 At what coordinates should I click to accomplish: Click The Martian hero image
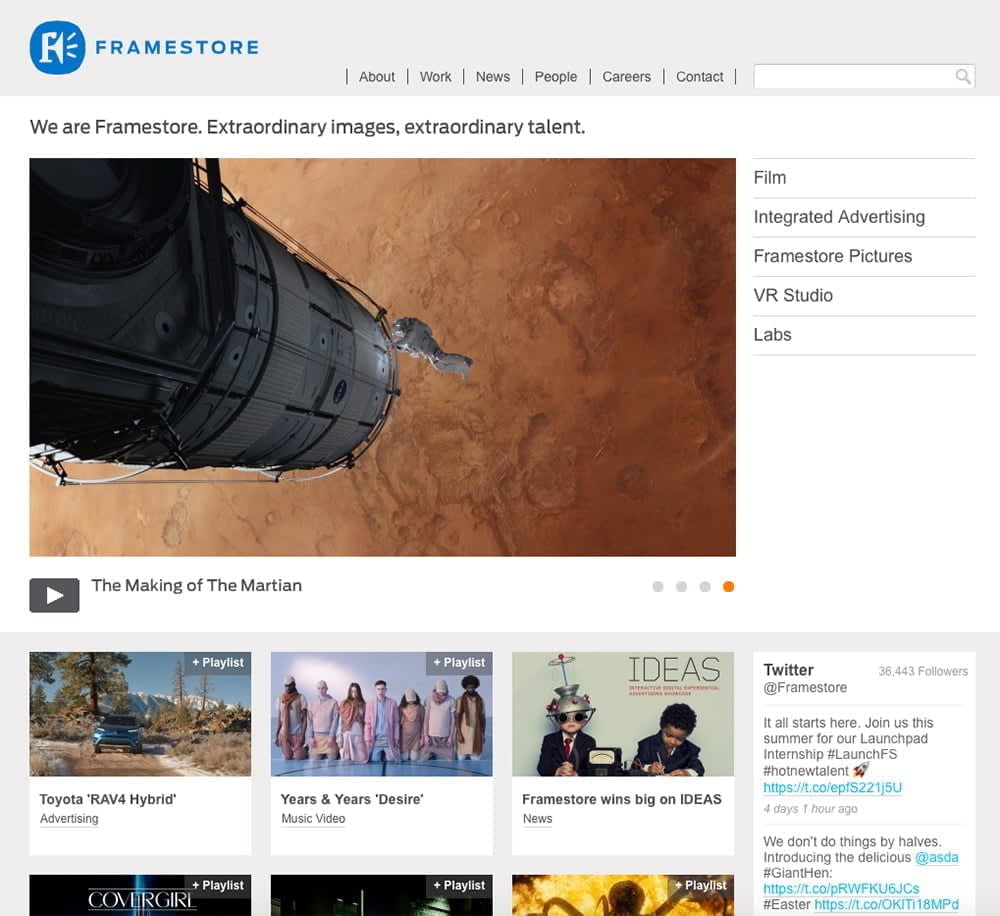(383, 357)
